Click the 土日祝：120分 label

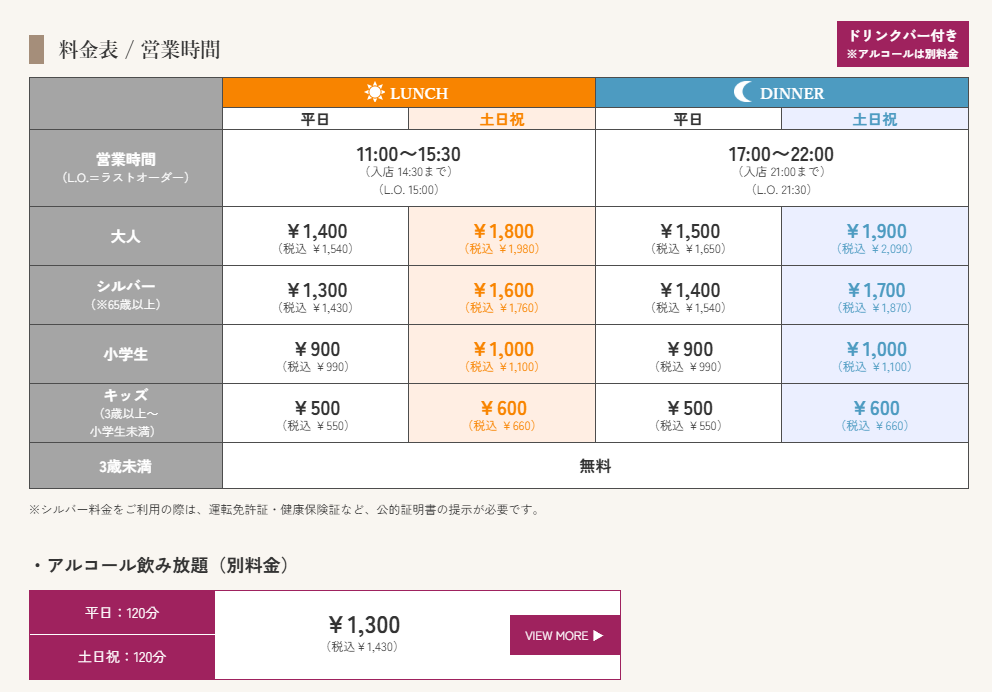[x=122, y=657]
